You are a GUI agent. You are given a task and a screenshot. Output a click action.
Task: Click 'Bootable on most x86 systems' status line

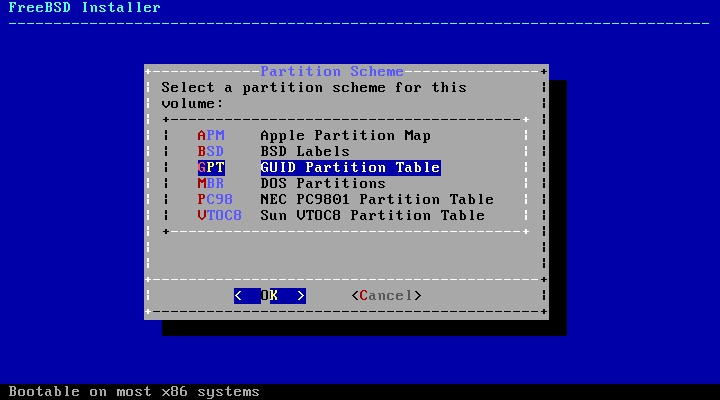(x=134, y=392)
